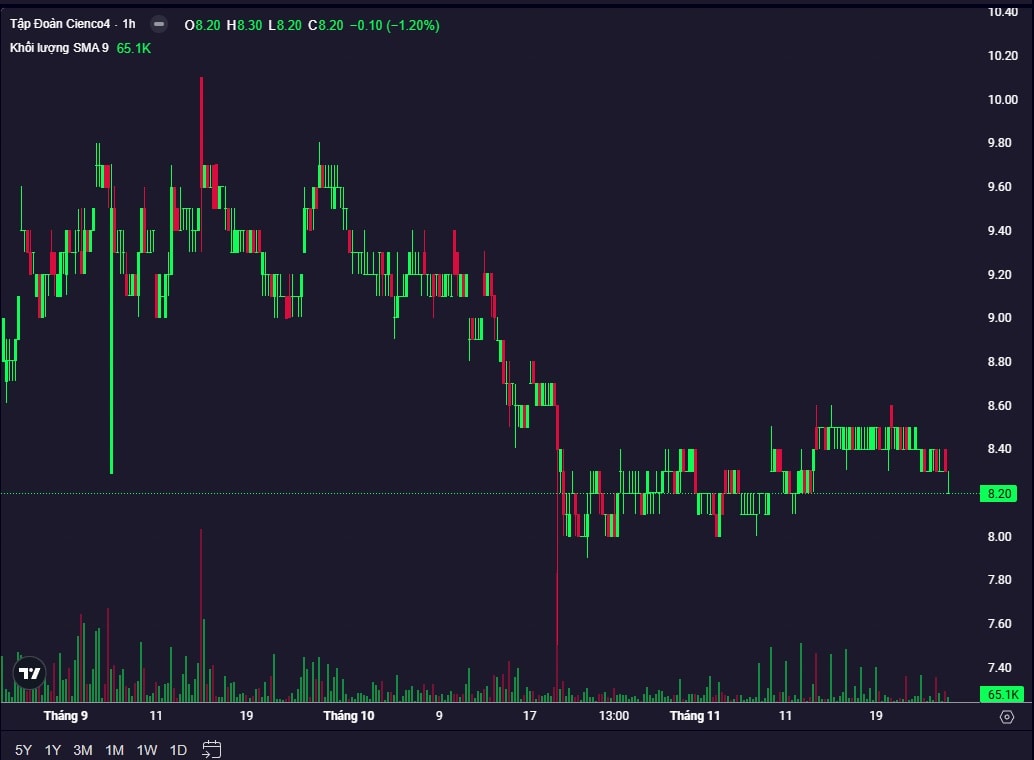Select the 1Y time range
1034x760 pixels.
click(x=53, y=750)
